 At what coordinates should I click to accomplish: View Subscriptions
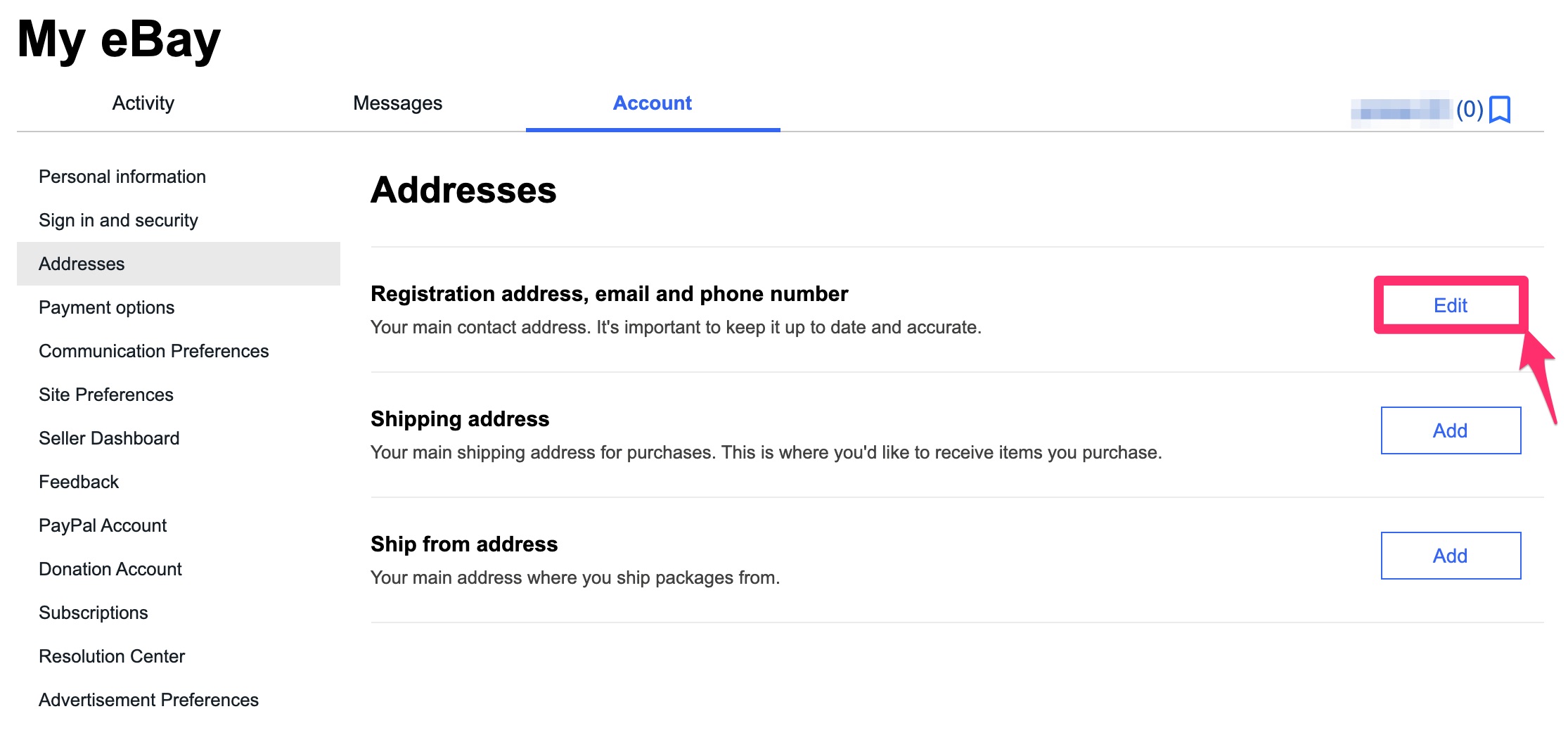pyautogui.click(x=94, y=613)
